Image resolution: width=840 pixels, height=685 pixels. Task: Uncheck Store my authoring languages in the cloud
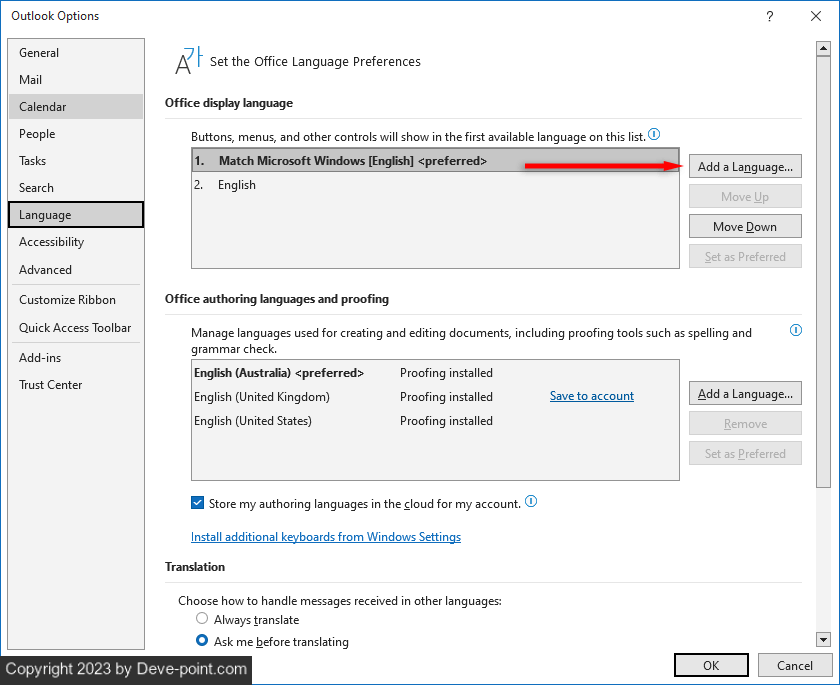[x=198, y=502]
